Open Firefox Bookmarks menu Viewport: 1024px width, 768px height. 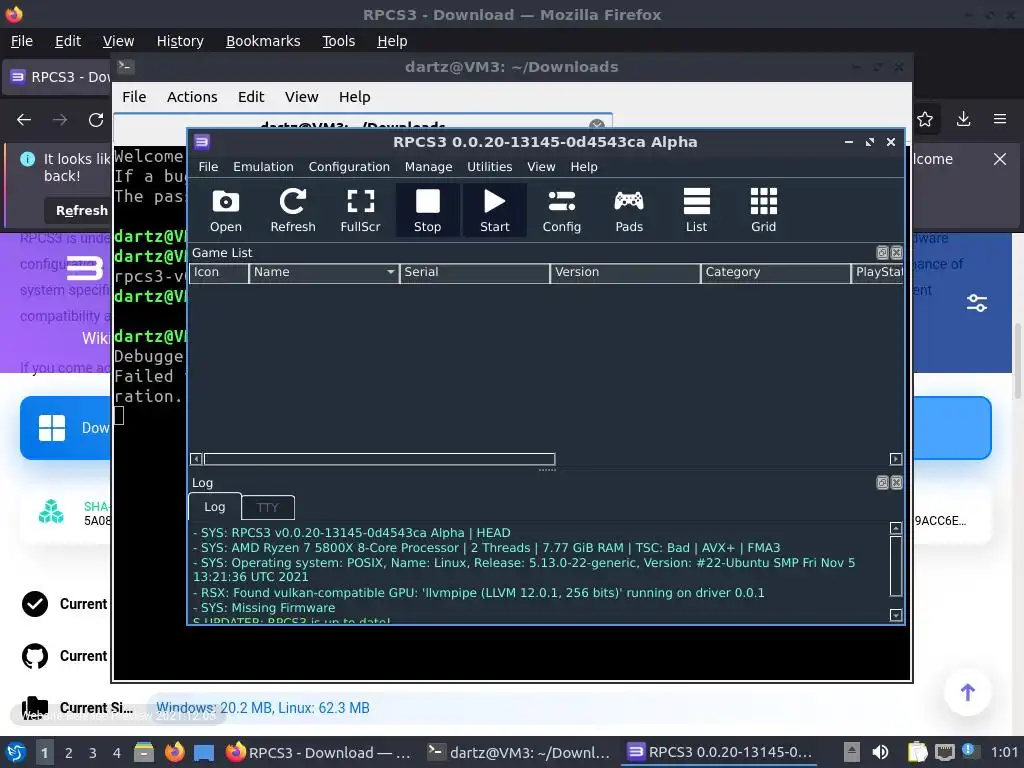click(x=263, y=41)
